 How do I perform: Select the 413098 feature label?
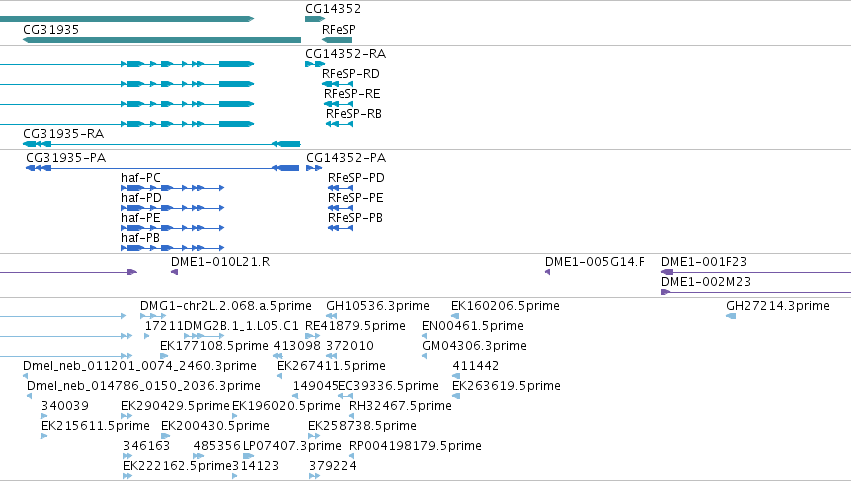[297, 346]
